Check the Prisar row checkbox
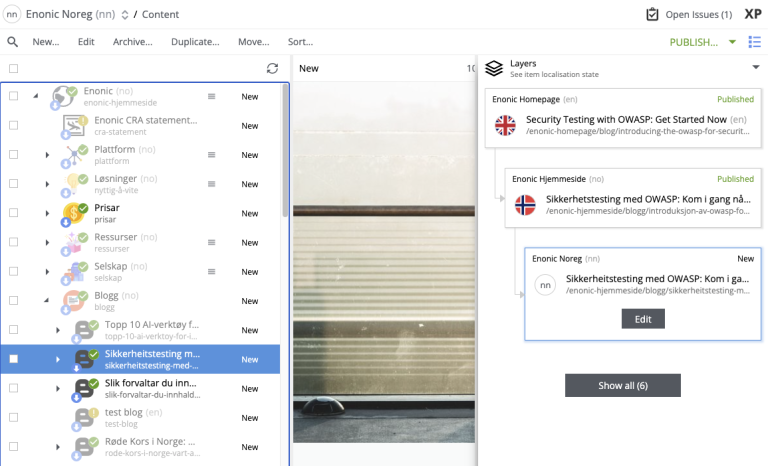The image size is (768, 466). (x=14, y=213)
